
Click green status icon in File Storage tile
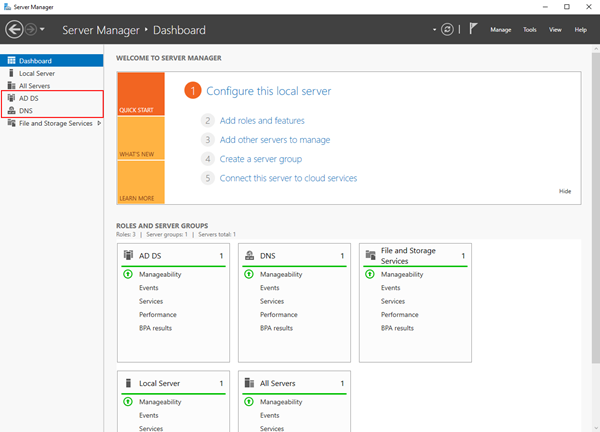370,274
